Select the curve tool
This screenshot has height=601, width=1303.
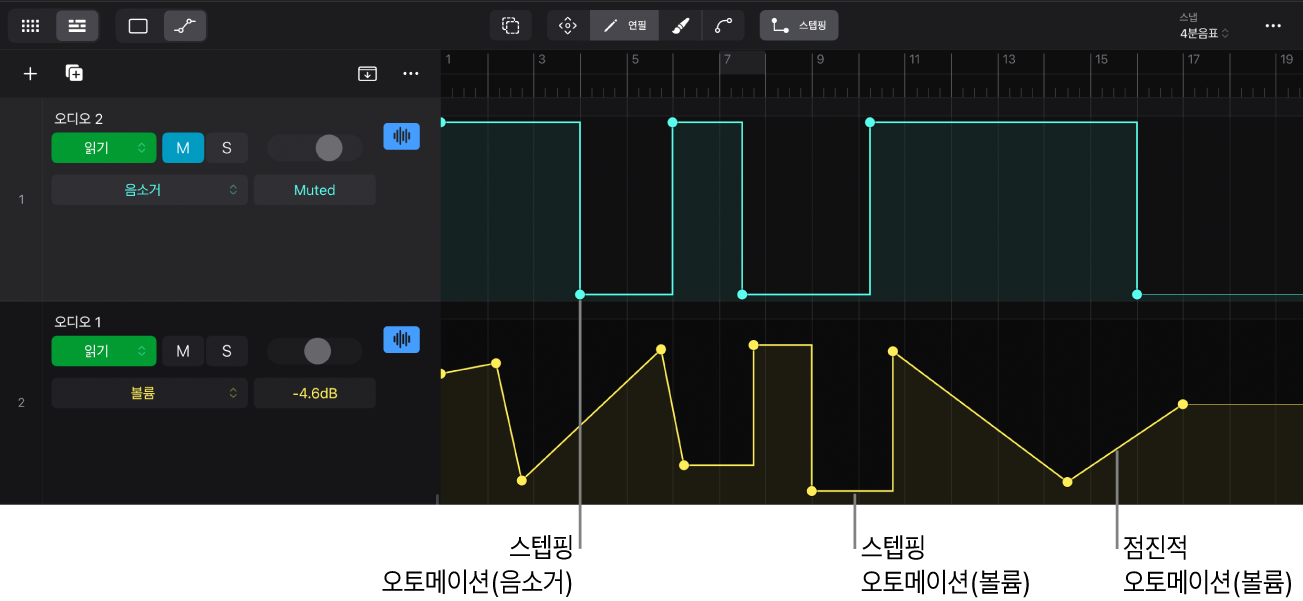point(724,26)
